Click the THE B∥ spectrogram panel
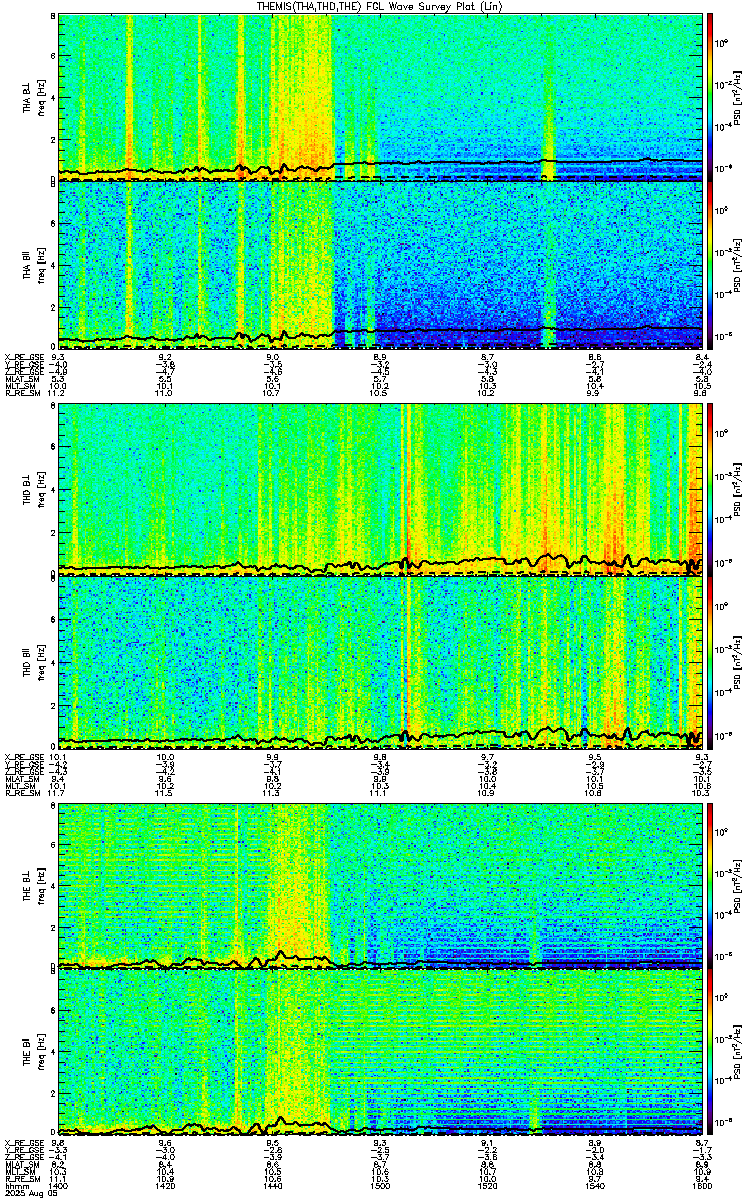 380,1052
